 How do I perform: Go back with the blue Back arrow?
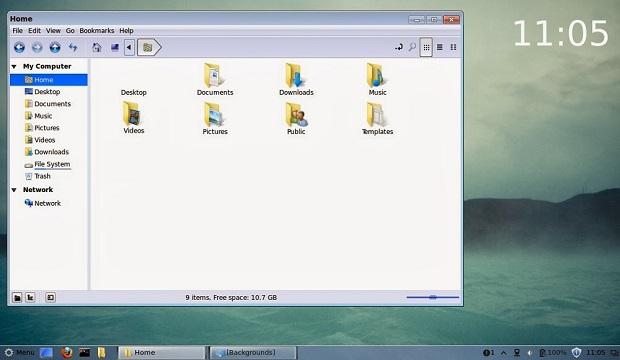(x=19, y=47)
